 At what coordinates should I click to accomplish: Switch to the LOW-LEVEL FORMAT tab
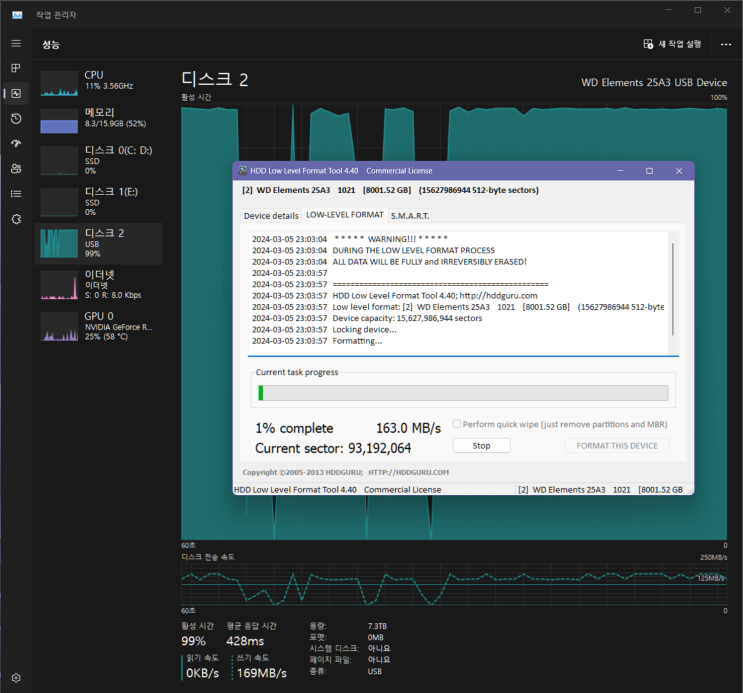coord(344,215)
